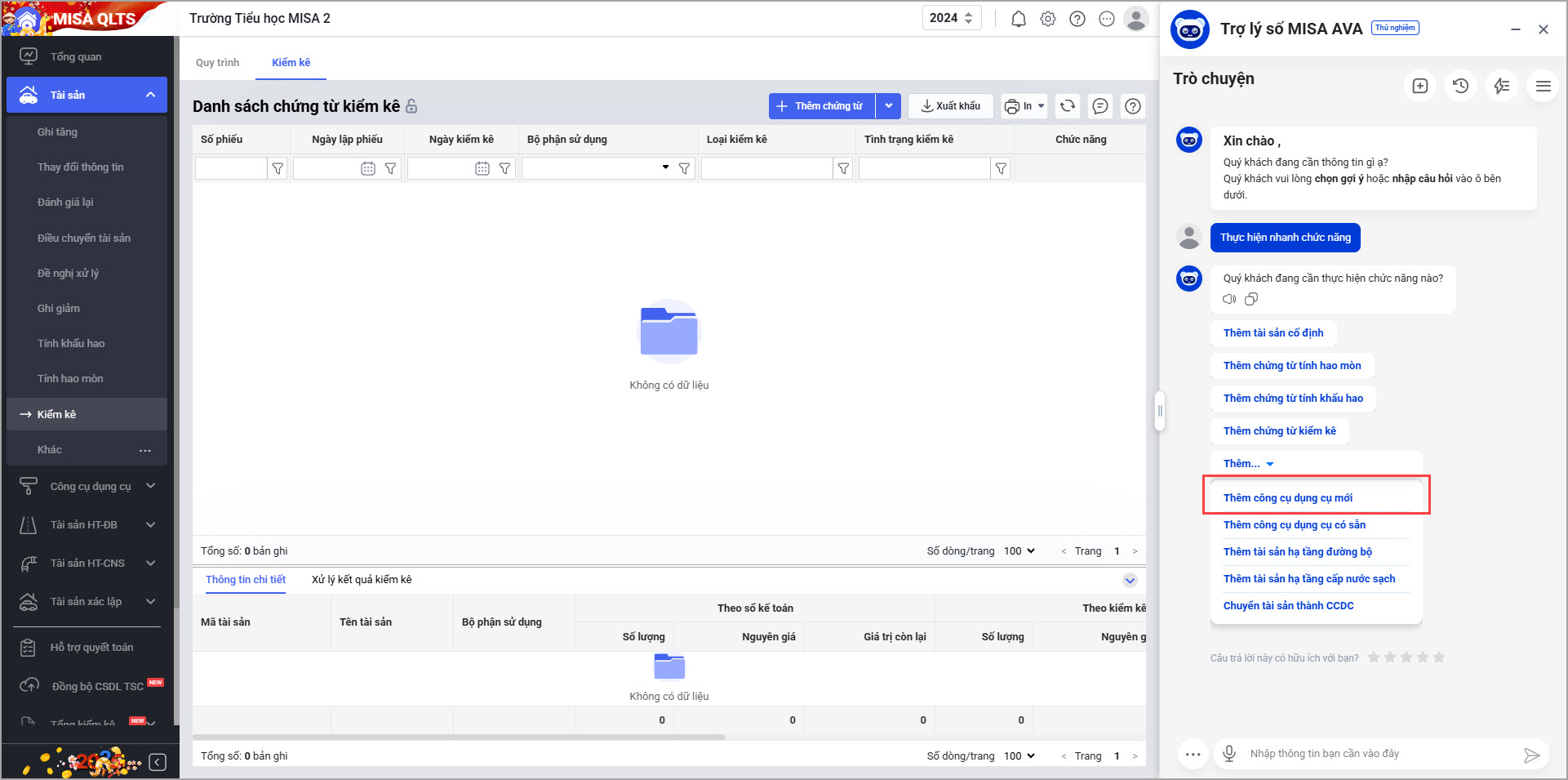
Task: Rate the answer with fifth star
Action: pyautogui.click(x=1439, y=657)
